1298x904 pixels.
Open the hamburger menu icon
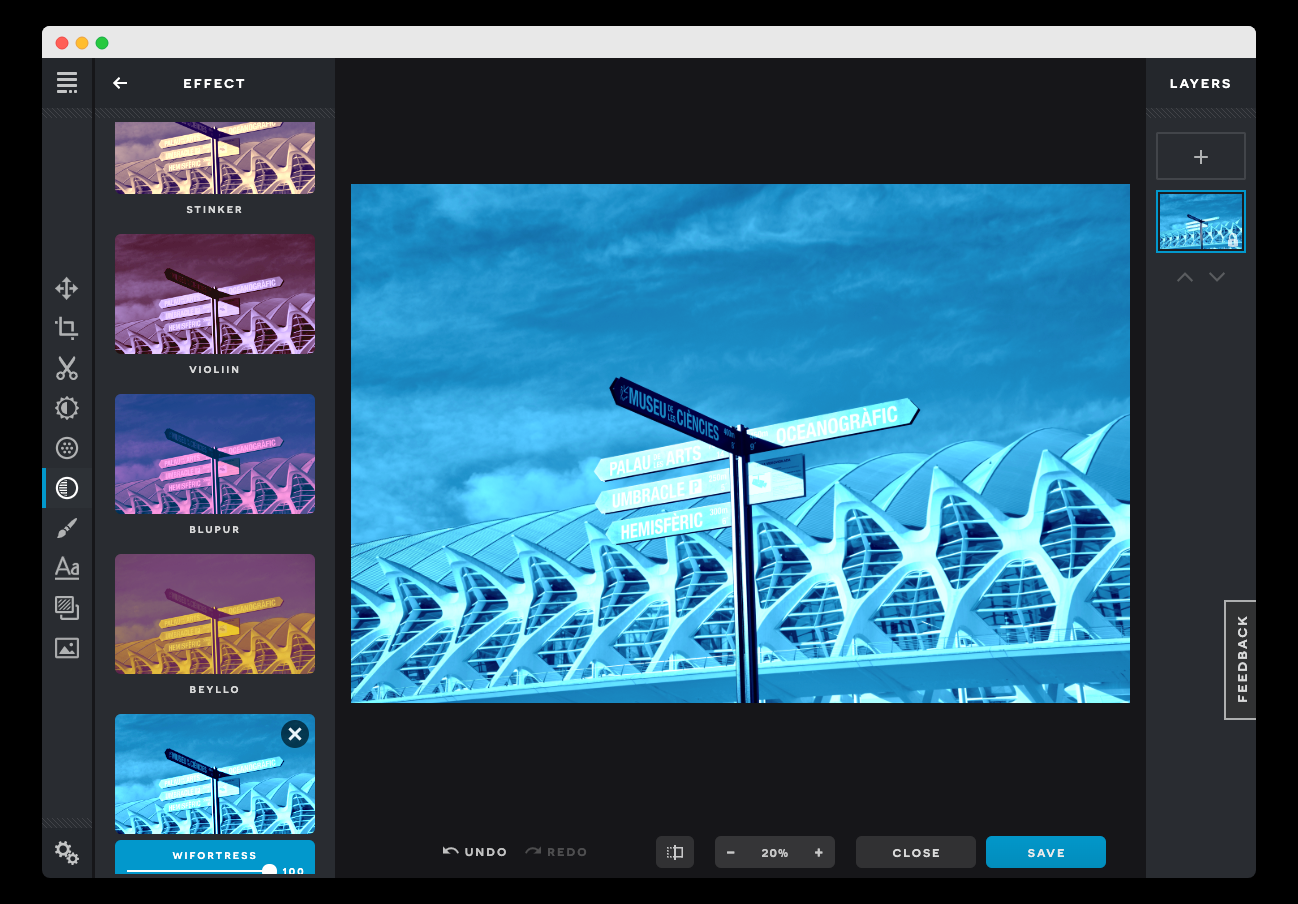tap(67, 83)
